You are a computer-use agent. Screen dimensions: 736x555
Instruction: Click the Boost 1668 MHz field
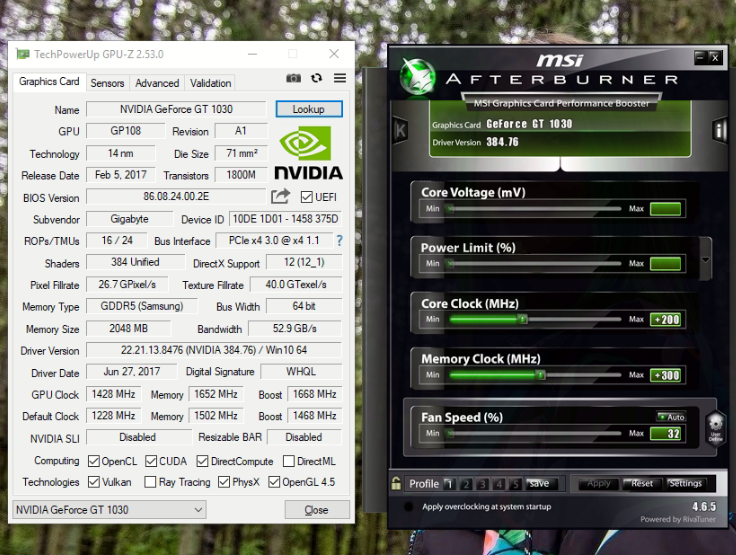pyautogui.click(x=314, y=394)
